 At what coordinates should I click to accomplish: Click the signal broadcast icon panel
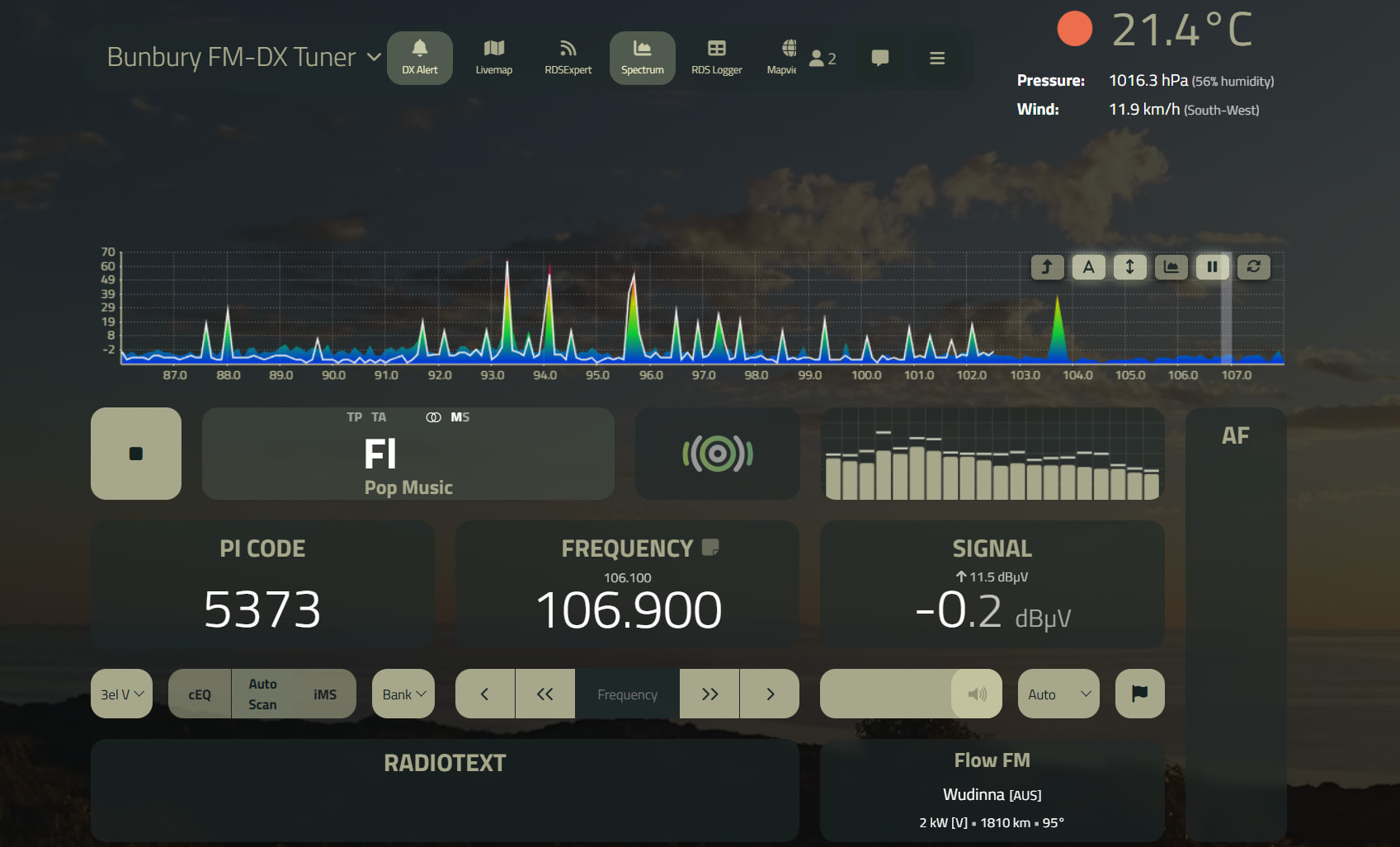tap(717, 454)
